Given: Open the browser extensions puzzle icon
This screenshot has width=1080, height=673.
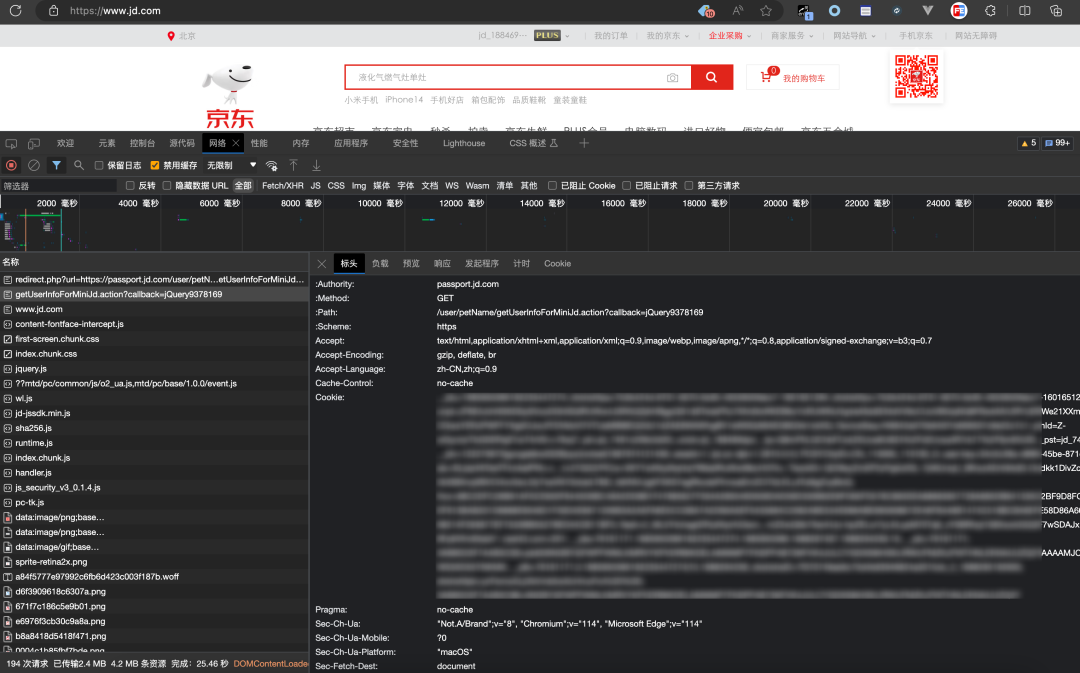Looking at the screenshot, I should coord(990,10).
